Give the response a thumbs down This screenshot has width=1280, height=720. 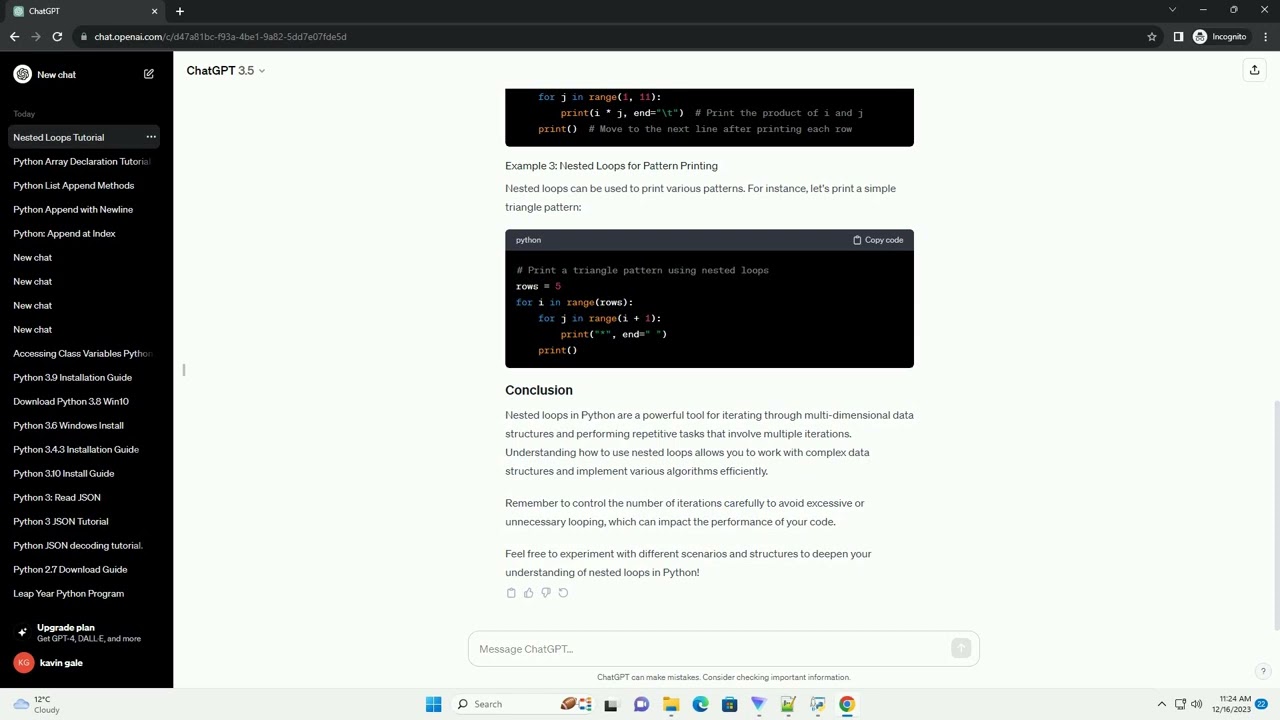[545, 593]
